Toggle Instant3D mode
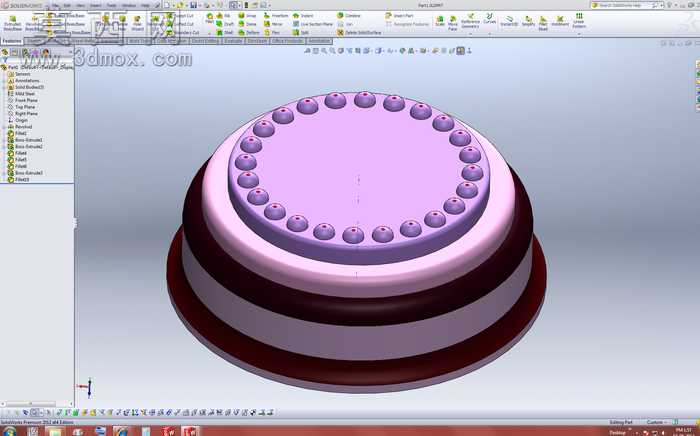Viewport: 700px width, 436px height. point(509,21)
